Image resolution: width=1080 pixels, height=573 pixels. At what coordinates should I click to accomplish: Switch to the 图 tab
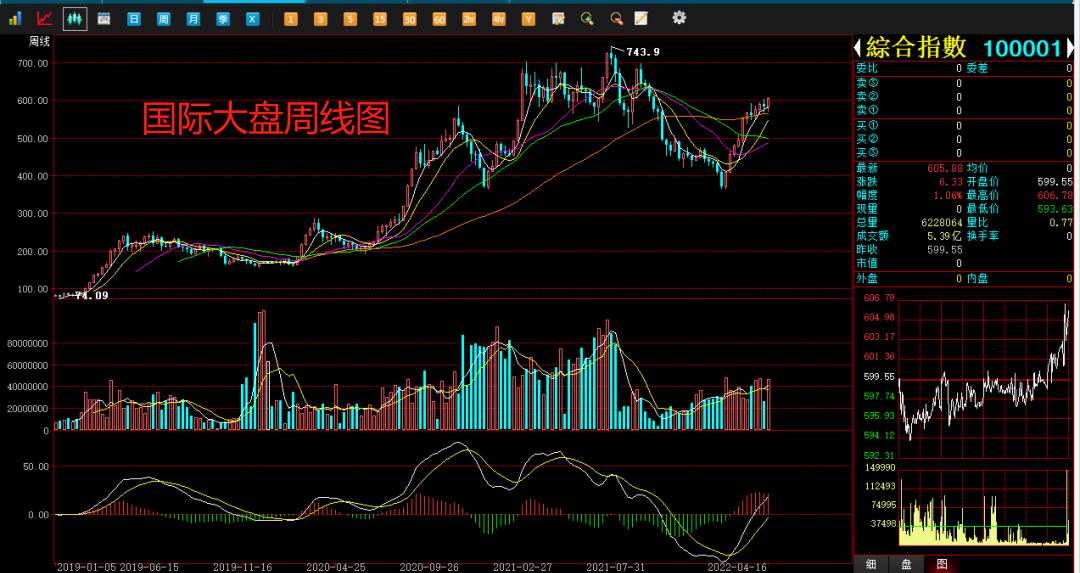942,565
